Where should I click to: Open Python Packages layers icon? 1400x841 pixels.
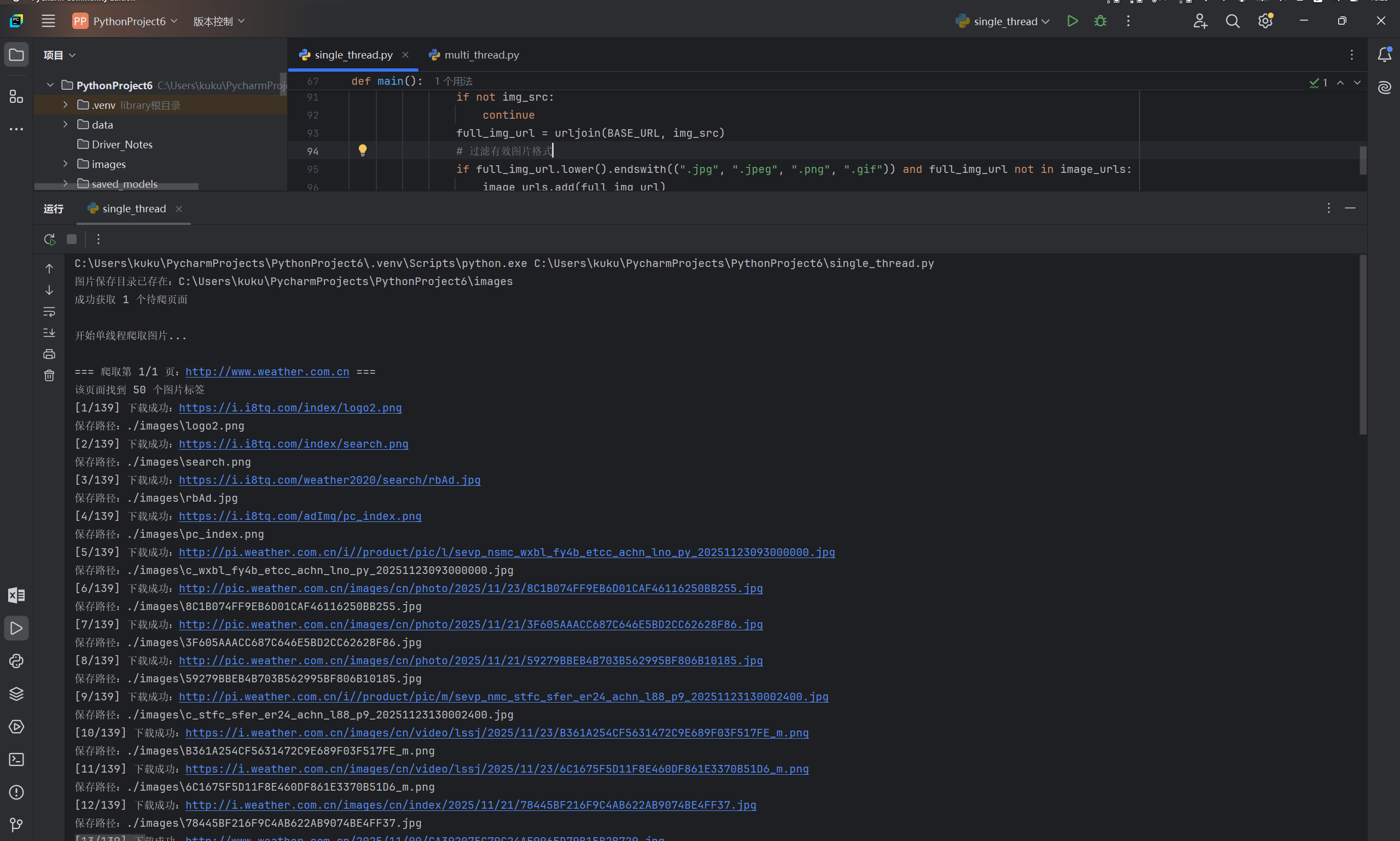click(16, 694)
